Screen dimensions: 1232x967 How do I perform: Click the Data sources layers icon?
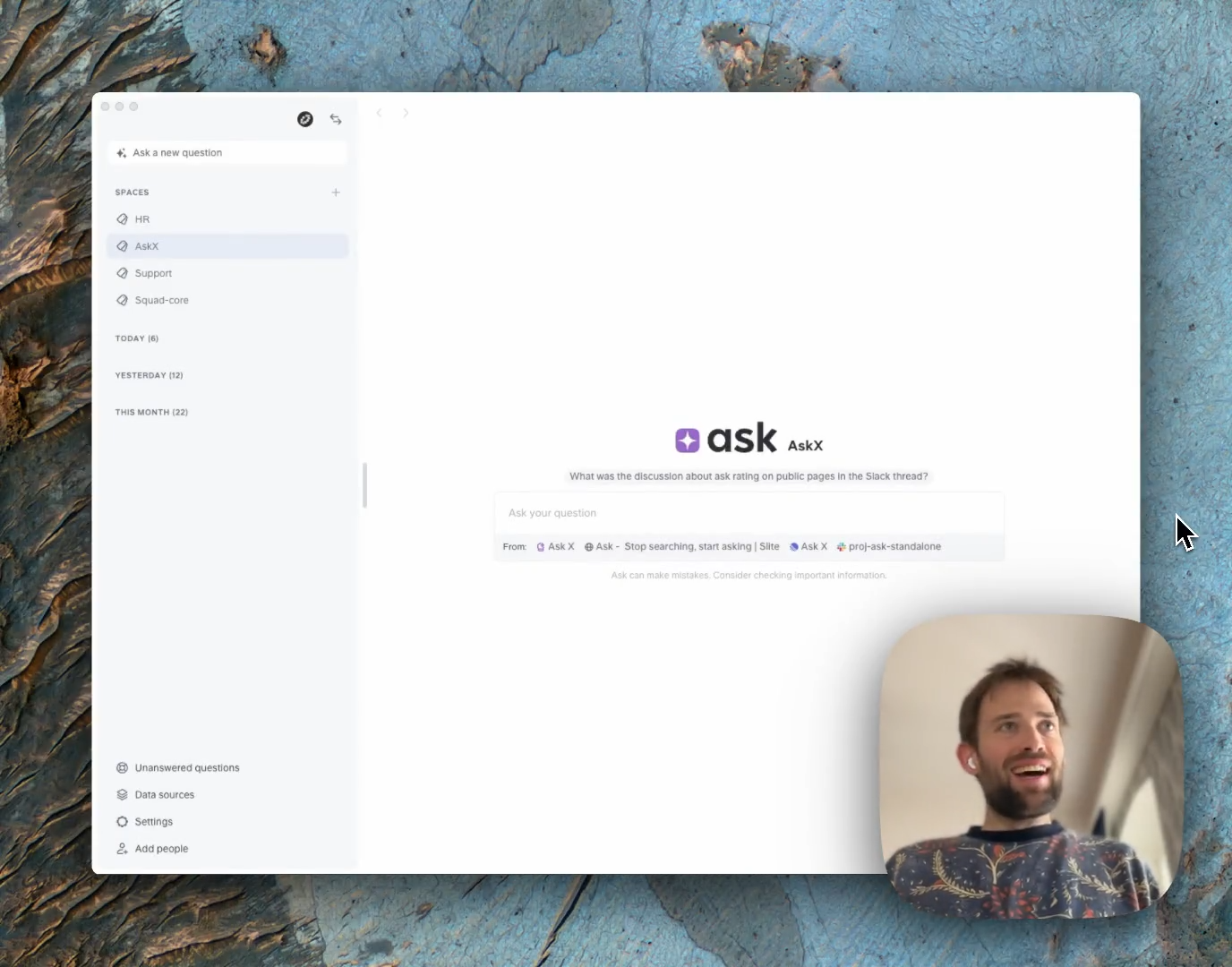tap(123, 795)
